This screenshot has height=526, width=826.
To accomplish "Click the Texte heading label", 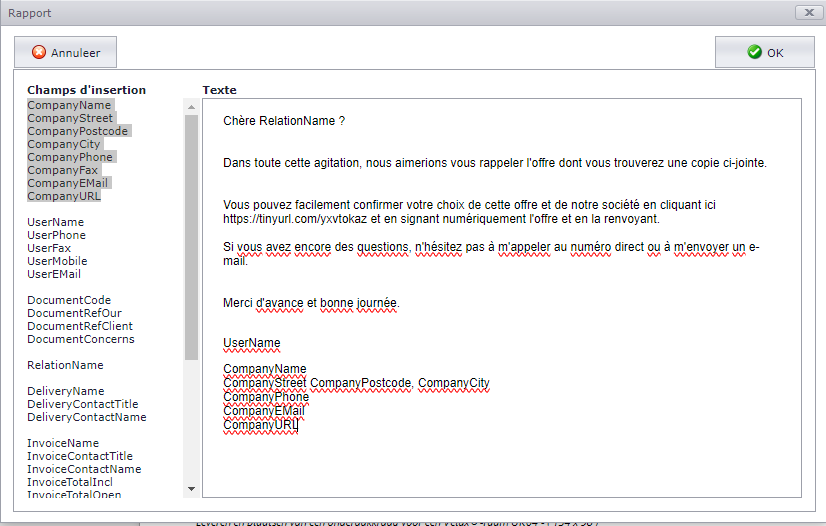I will [219, 90].
